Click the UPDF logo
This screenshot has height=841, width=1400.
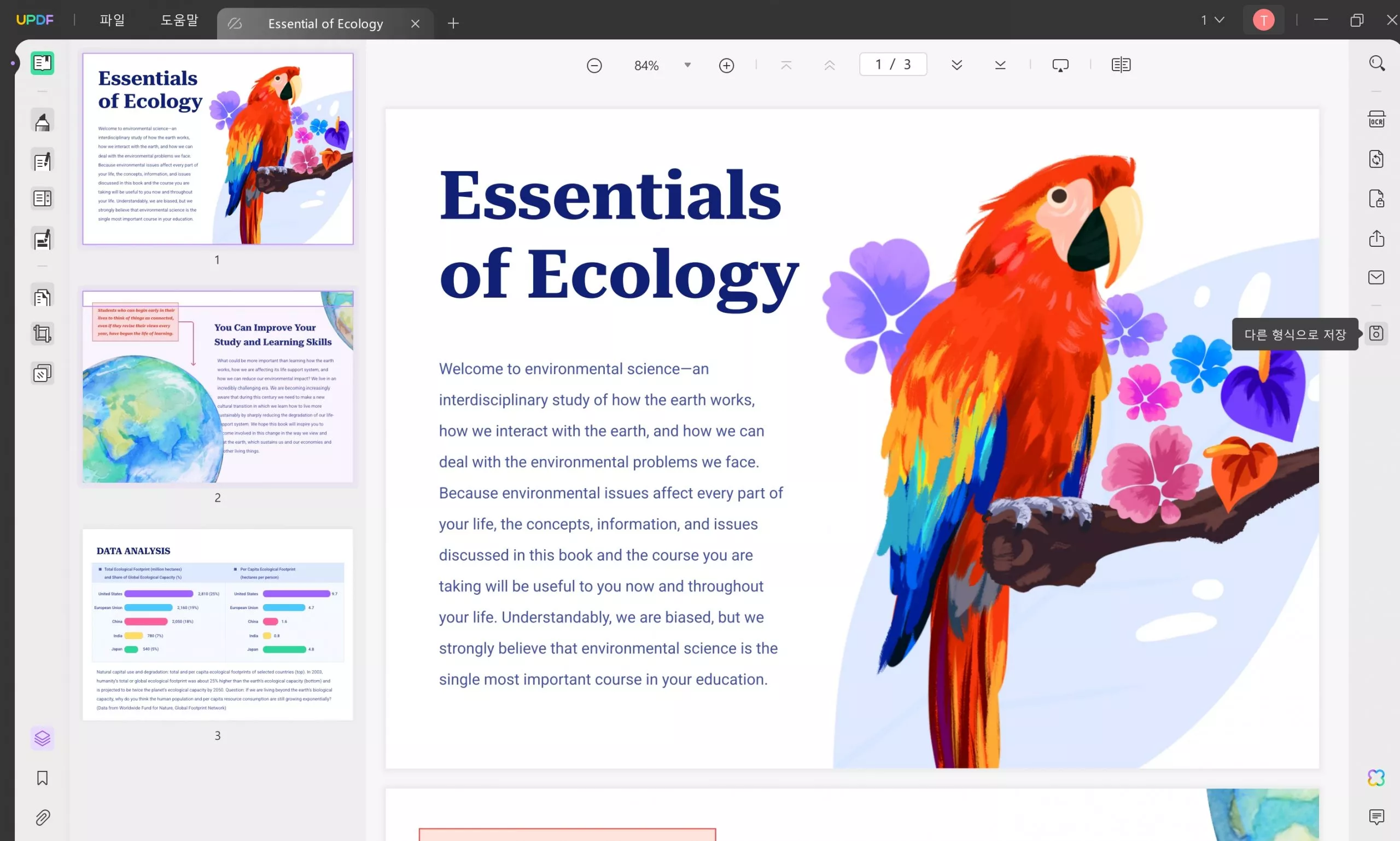pyautogui.click(x=34, y=20)
